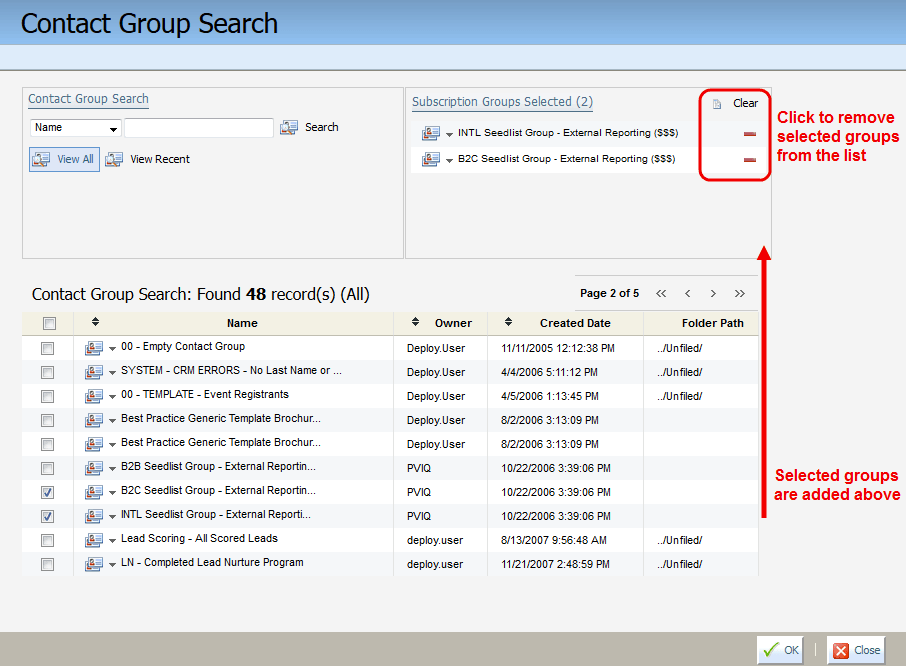This screenshot has width=906, height=666.
Task: Select all rows using the header checkbox
Action: point(46,323)
